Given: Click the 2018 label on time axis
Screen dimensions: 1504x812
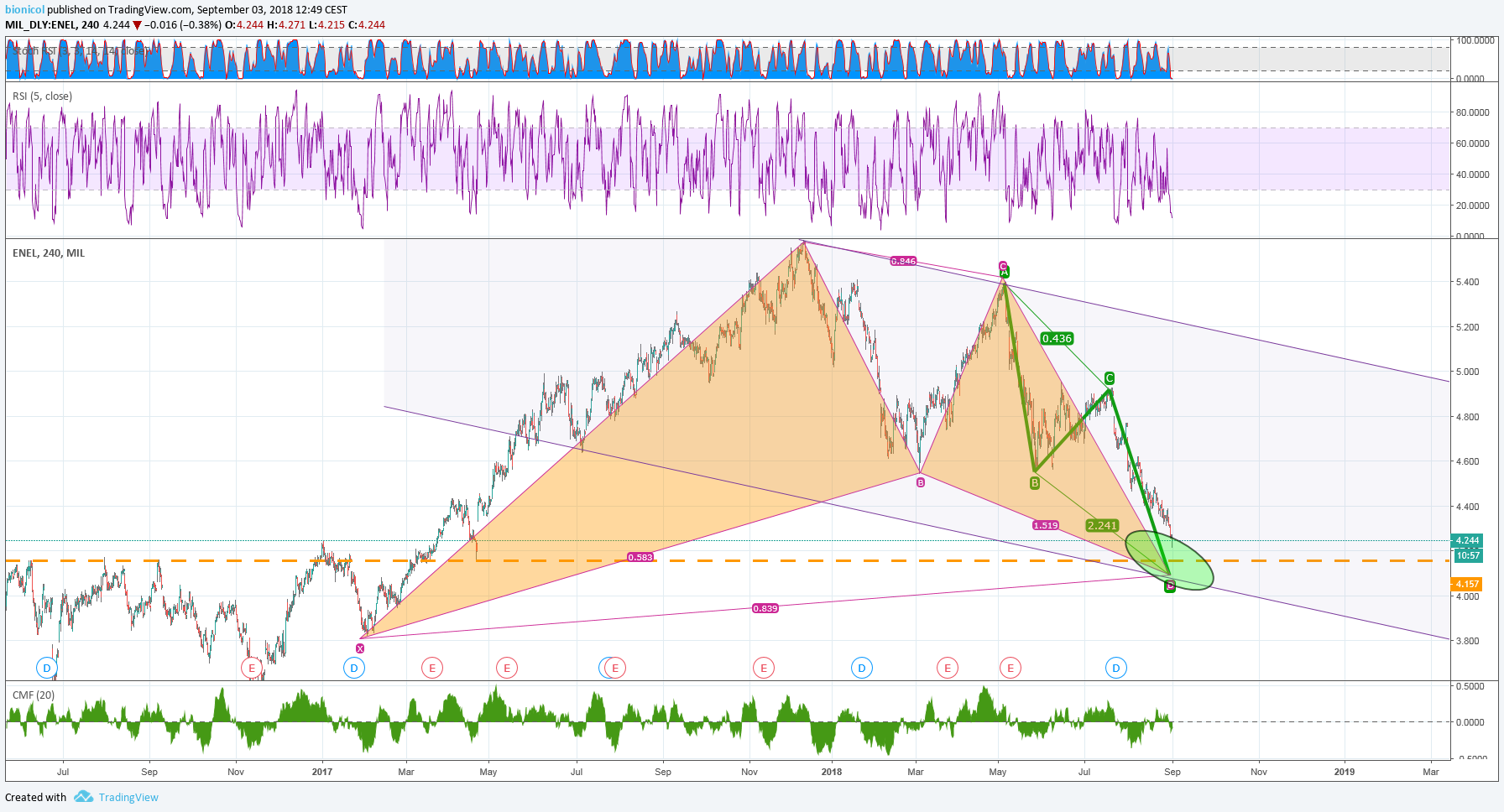Looking at the screenshot, I should 831,772.
